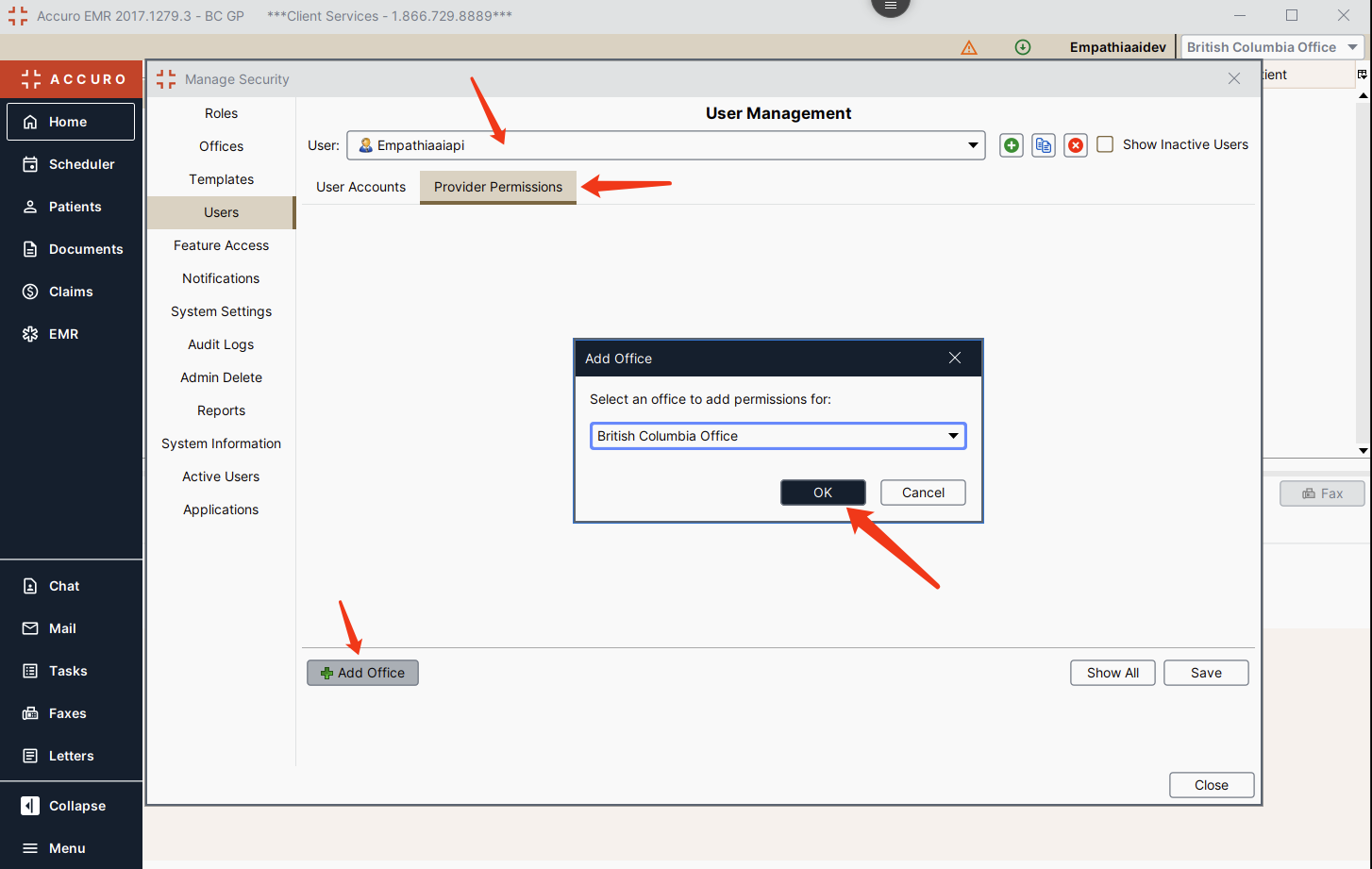This screenshot has height=869, width=1372.
Task: Save the provider permissions
Action: coord(1206,673)
